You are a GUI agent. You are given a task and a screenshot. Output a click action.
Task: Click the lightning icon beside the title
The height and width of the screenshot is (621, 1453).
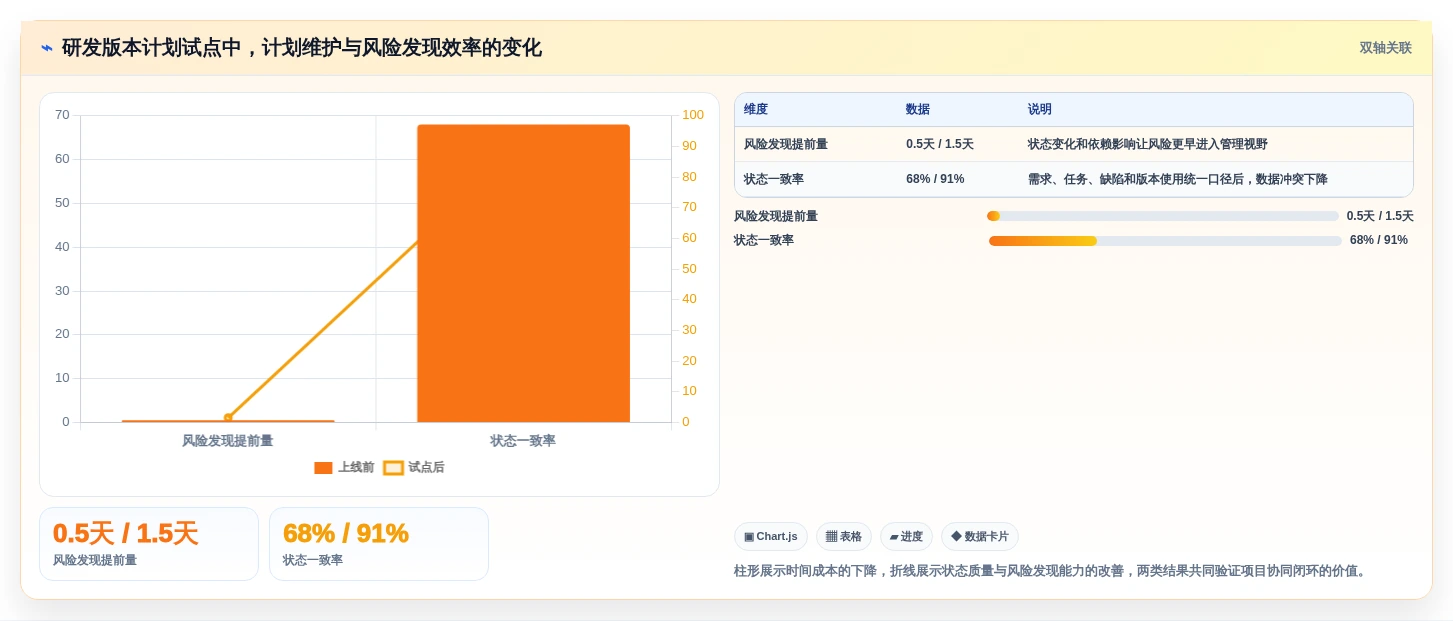[x=47, y=48]
